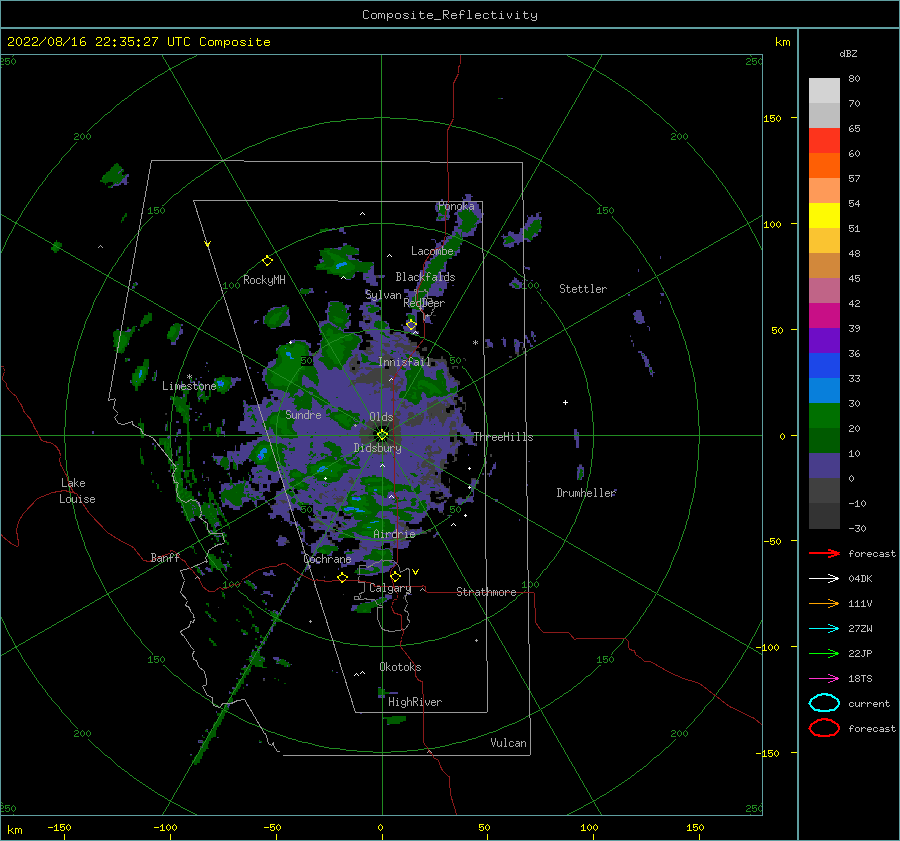Click the Composite_Reflectivity title text
Viewport: 900px width, 841px height.
450,15
